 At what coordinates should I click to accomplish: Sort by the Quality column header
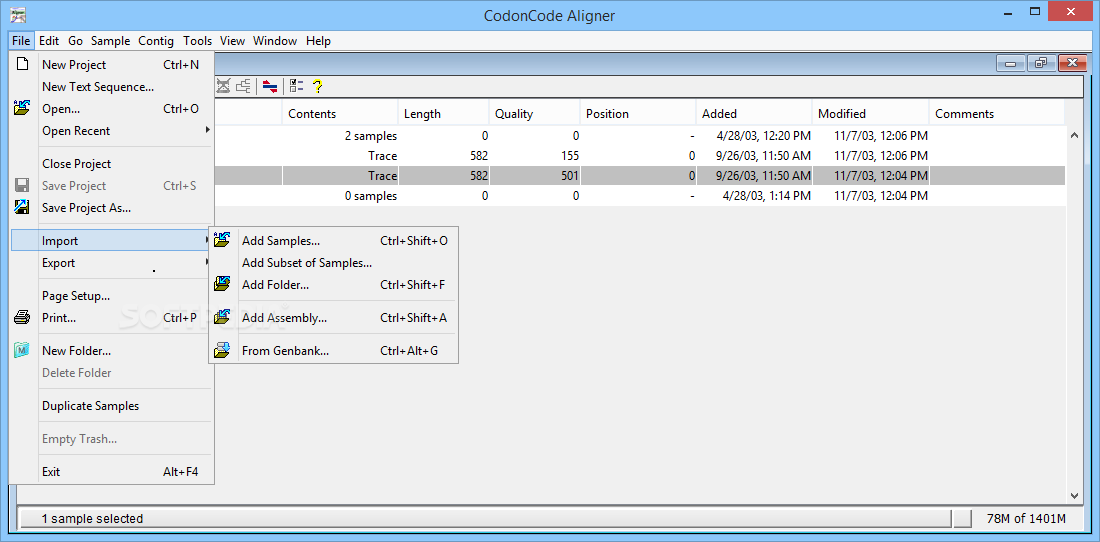535,114
